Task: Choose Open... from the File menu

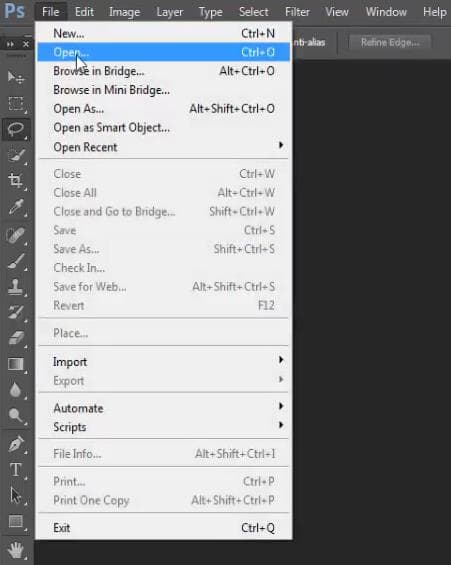Action: coord(164,52)
